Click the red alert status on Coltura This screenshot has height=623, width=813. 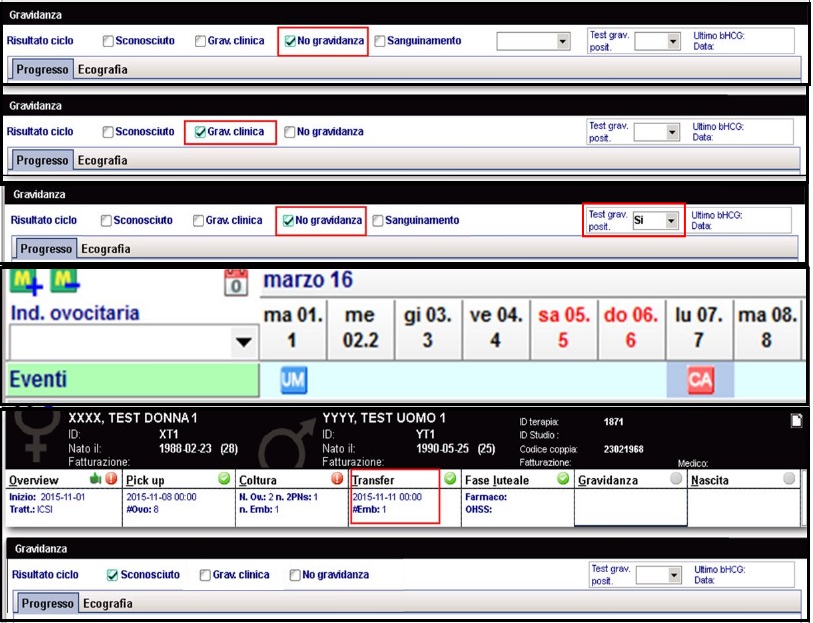tap(337, 478)
